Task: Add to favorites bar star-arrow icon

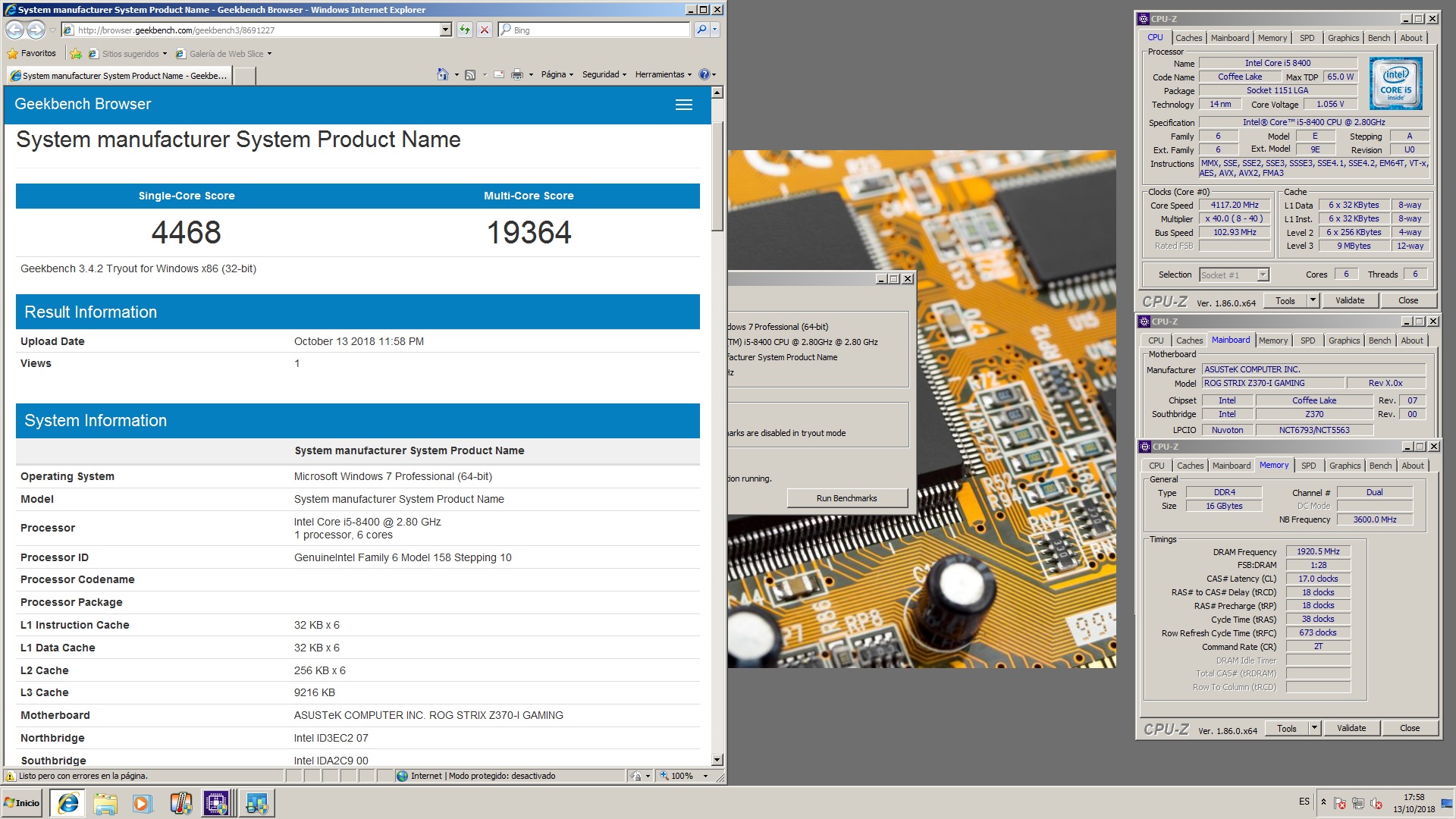Action: pos(76,54)
